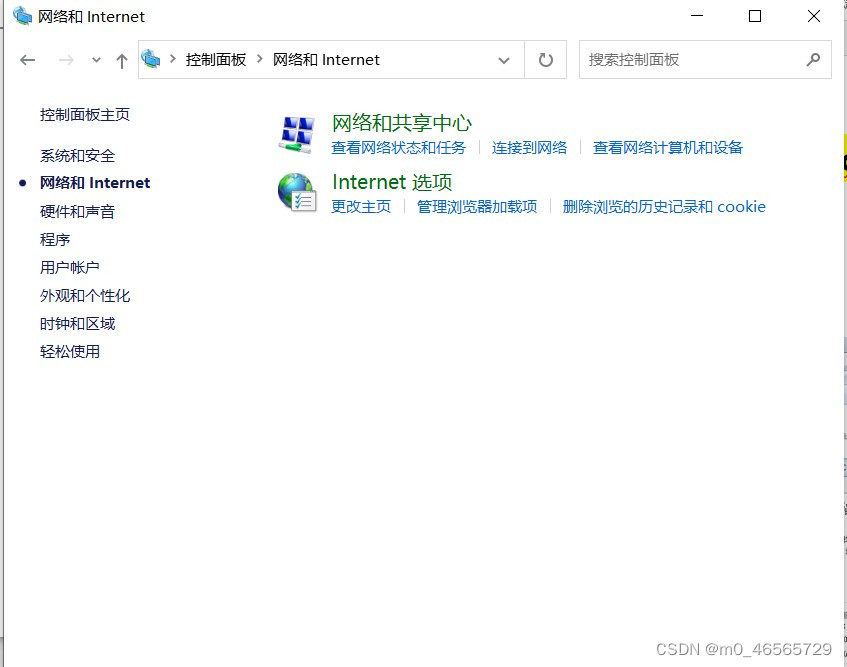Click the Forward arrow navigation button
The height and width of the screenshot is (667, 847).
pyautogui.click(x=66, y=60)
